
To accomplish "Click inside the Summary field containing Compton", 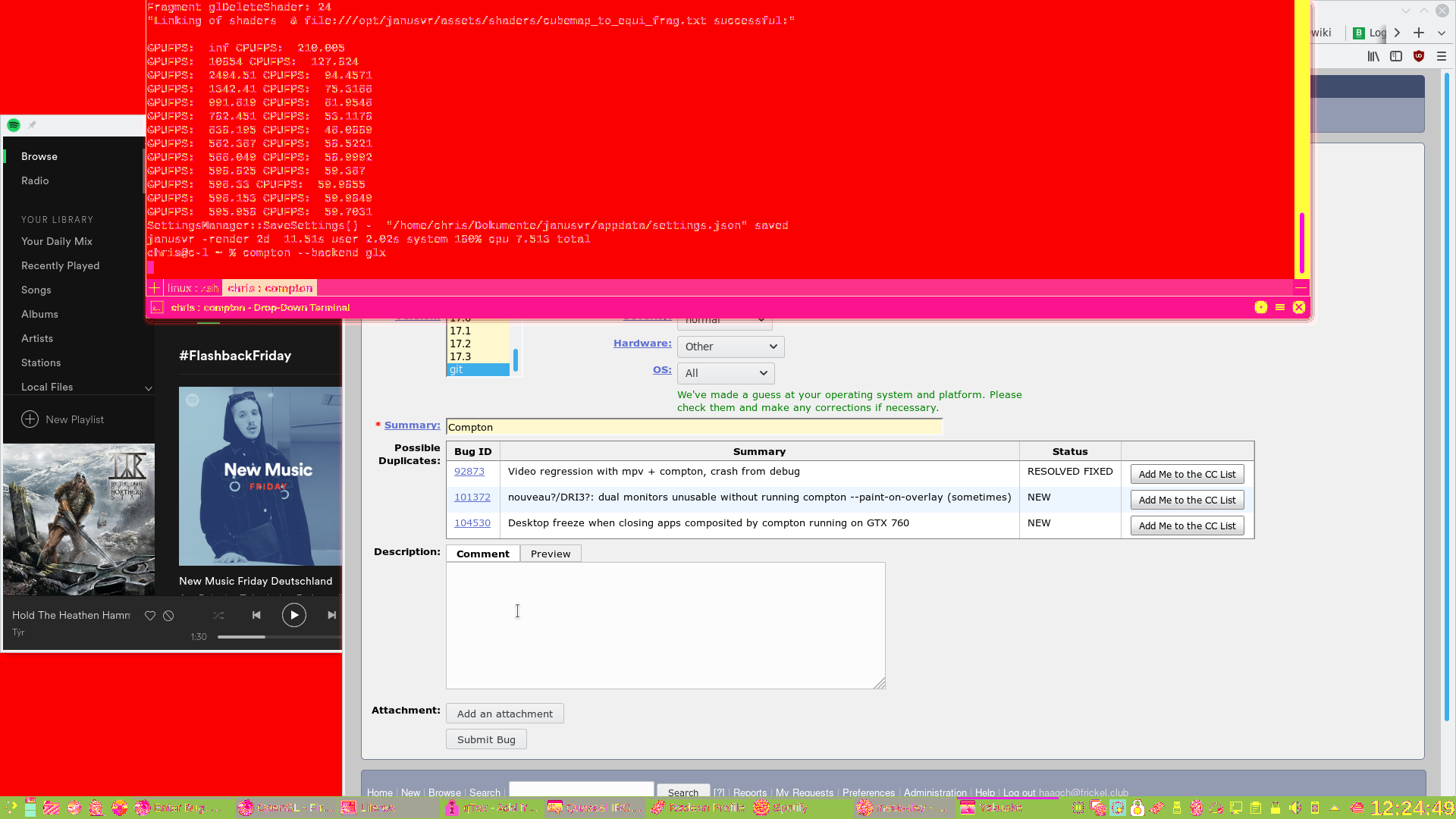I will [693, 427].
